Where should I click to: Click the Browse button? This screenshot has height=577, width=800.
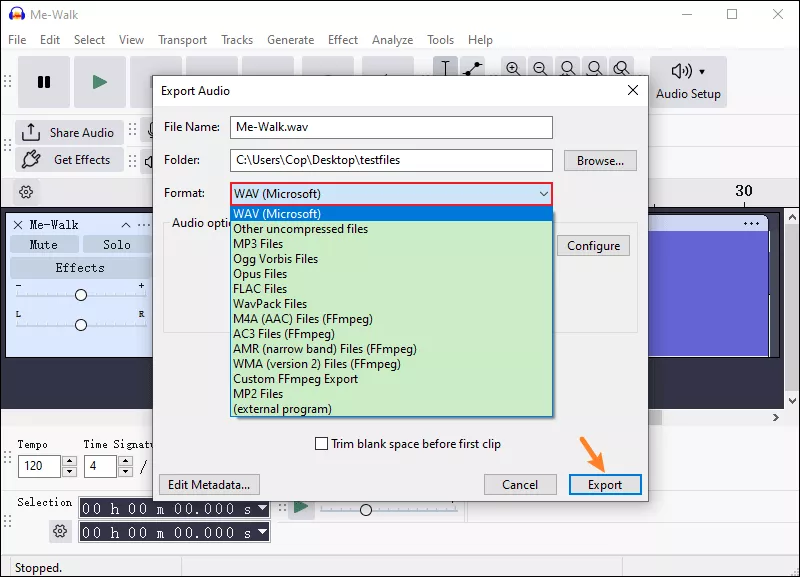click(x=601, y=161)
